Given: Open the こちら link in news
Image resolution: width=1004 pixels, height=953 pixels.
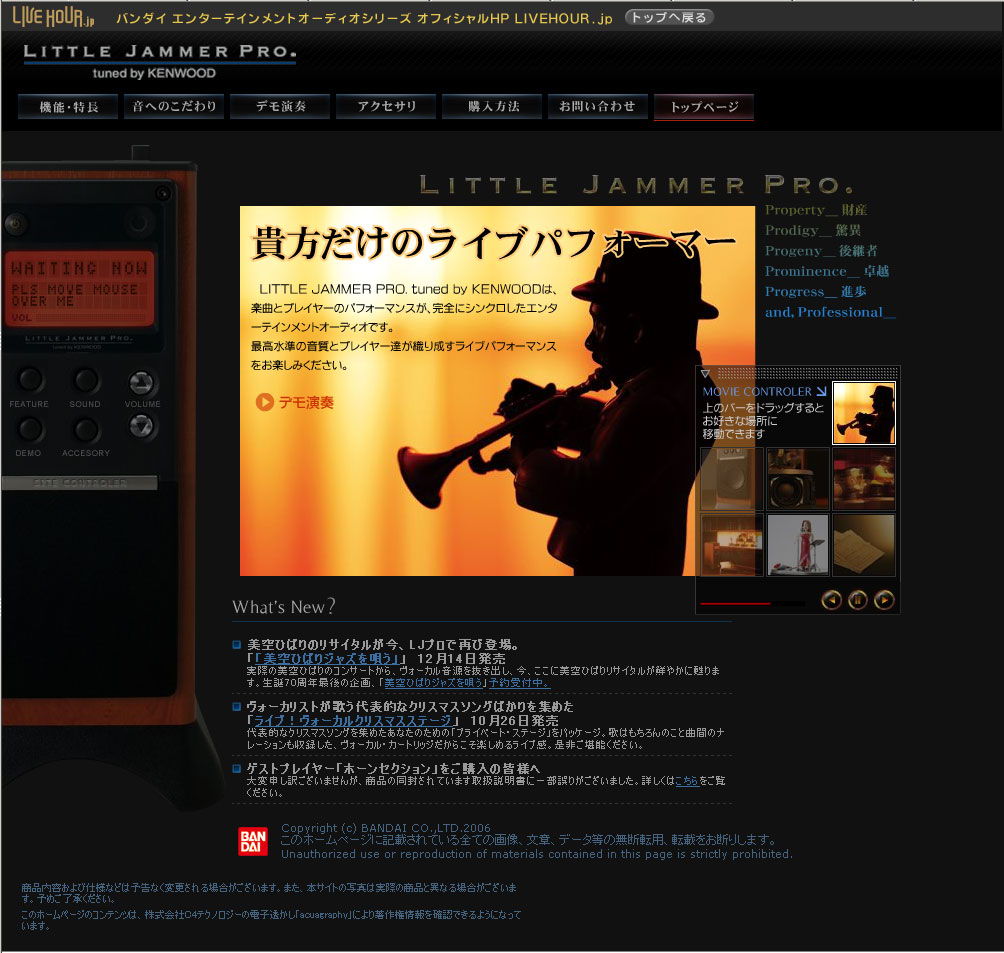Looking at the screenshot, I should (687, 781).
